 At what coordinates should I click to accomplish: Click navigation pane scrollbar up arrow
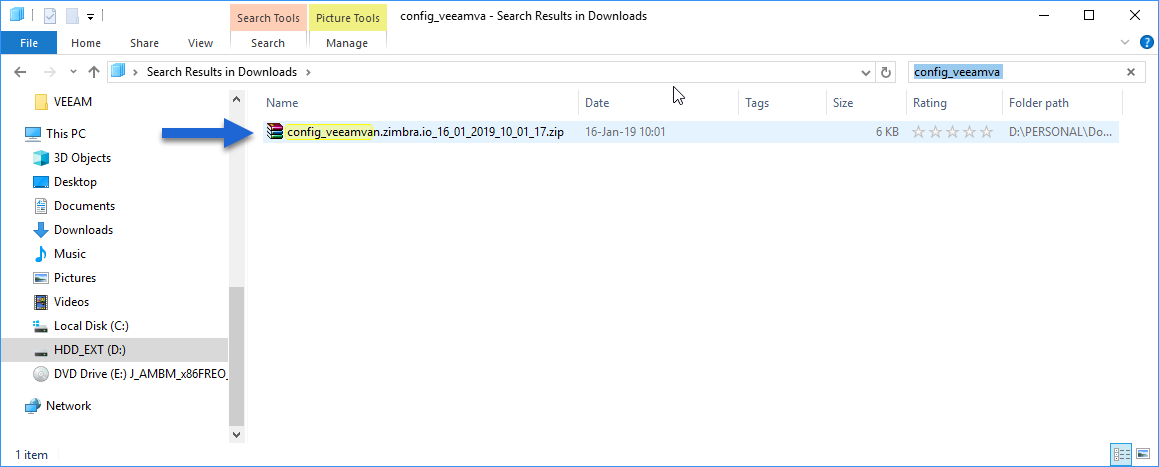pyautogui.click(x=236, y=98)
